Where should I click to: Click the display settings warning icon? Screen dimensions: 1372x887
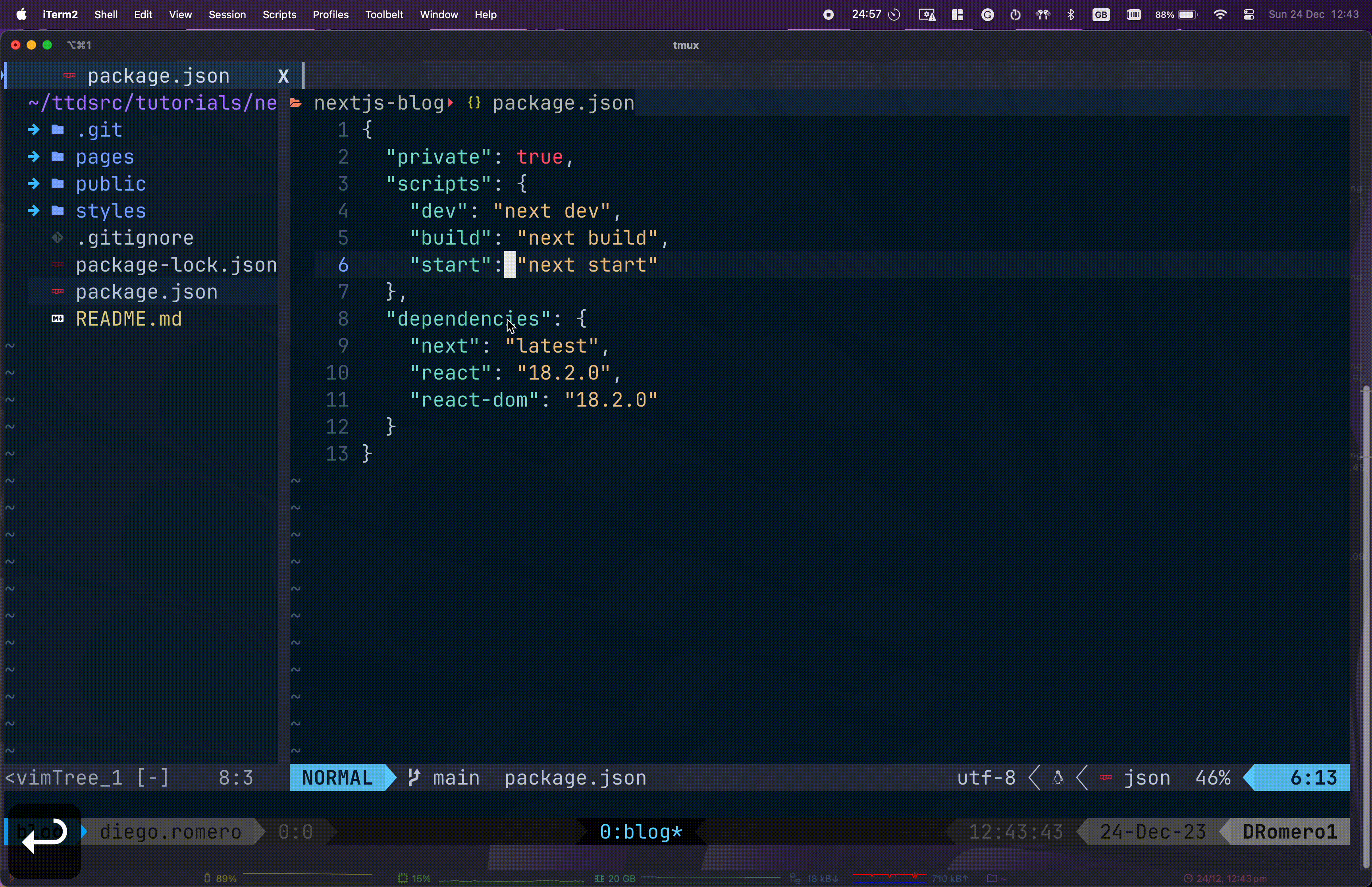(x=927, y=15)
